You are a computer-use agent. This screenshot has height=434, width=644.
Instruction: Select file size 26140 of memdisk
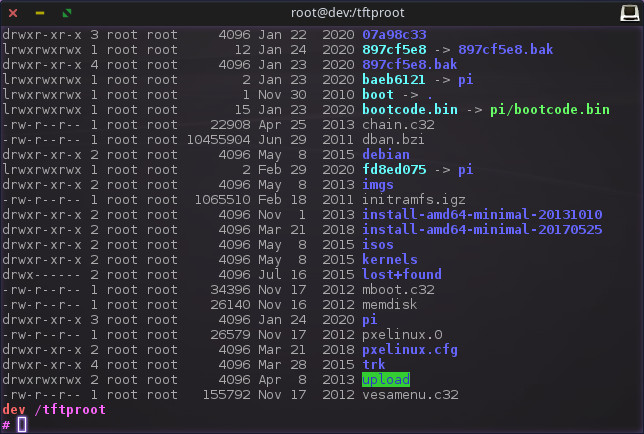pos(230,305)
